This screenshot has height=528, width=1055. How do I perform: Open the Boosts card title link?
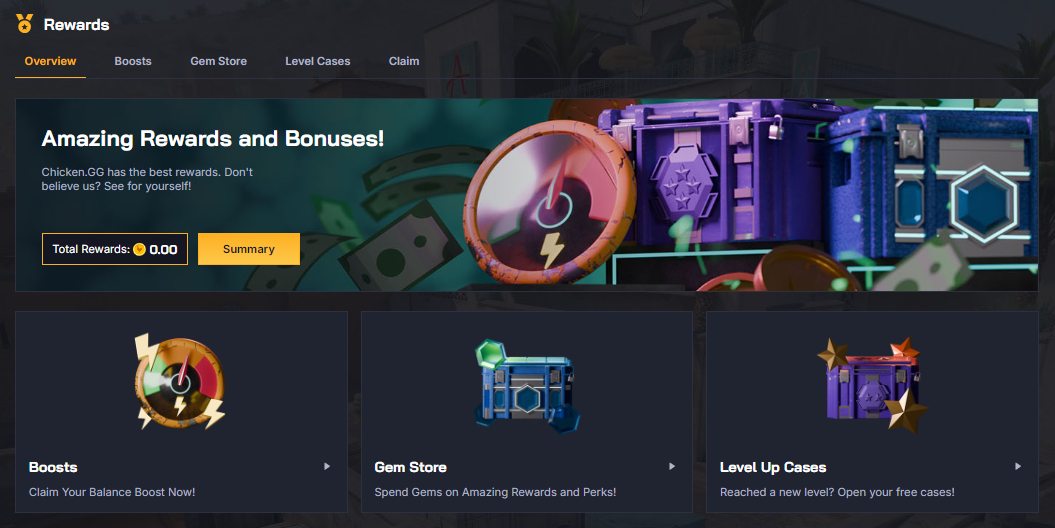pos(53,467)
